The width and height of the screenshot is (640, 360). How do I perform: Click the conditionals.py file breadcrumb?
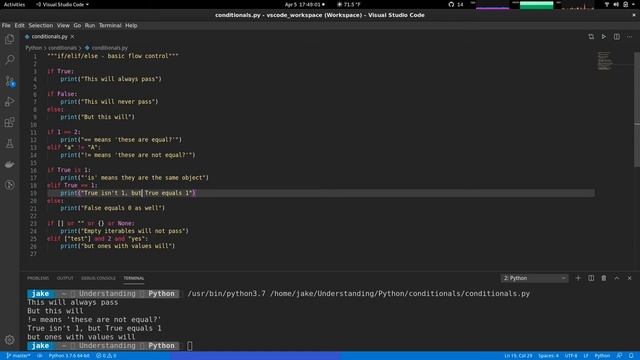[107, 48]
